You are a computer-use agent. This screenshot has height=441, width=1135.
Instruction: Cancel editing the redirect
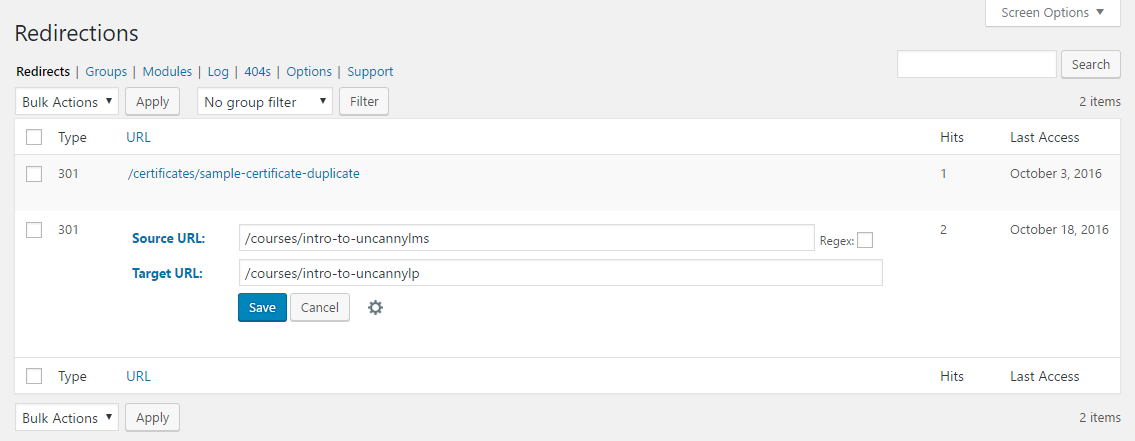click(320, 308)
